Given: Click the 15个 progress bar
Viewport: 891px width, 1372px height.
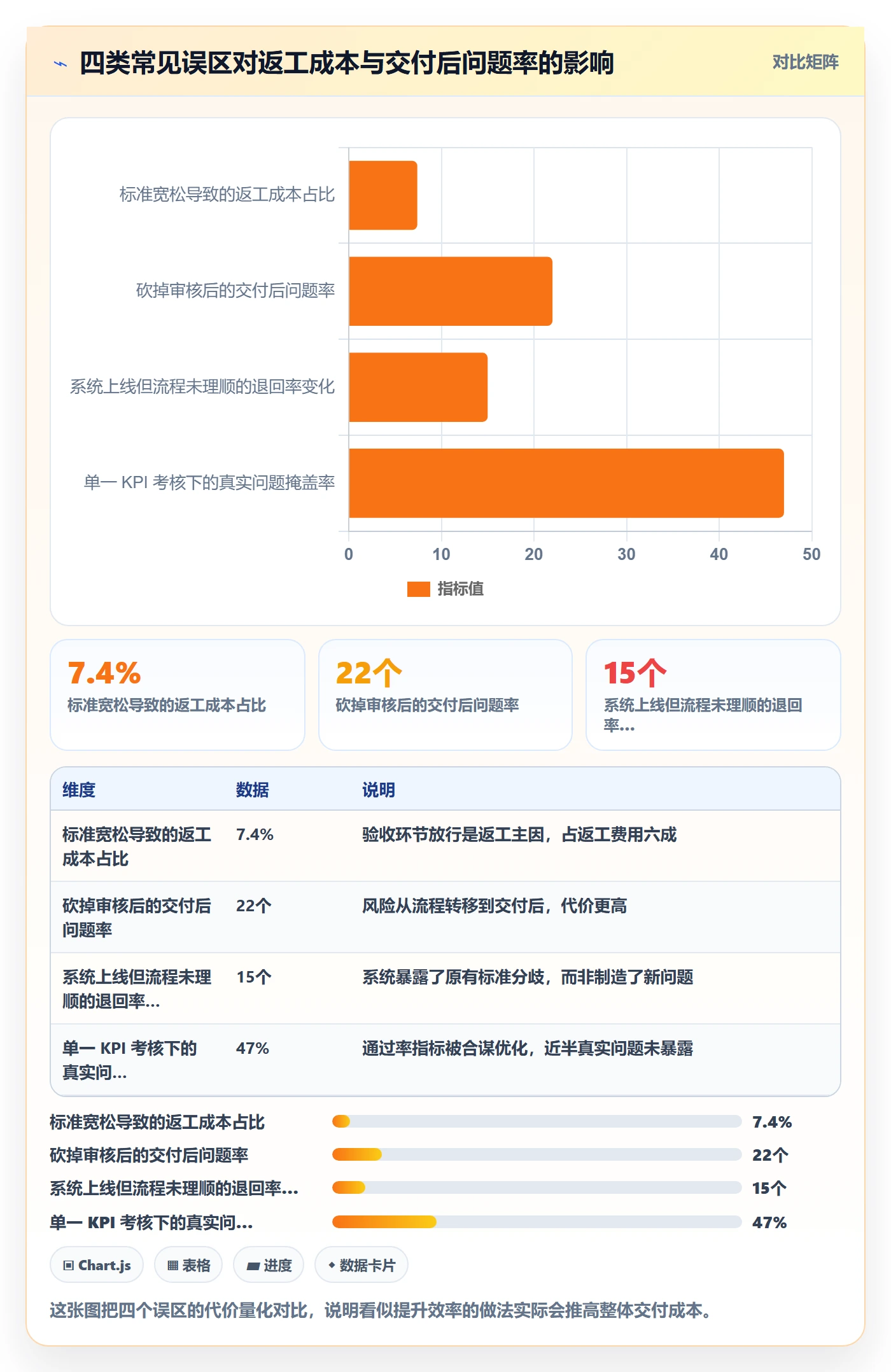Looking at the screenshot, I should 537,1187.
